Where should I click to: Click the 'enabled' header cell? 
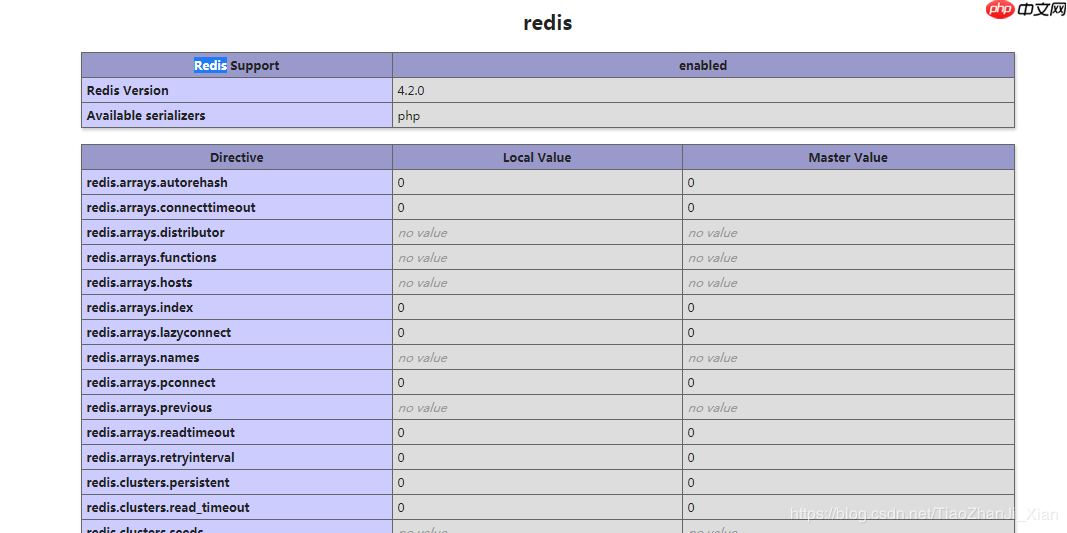[x=703, y=65]
